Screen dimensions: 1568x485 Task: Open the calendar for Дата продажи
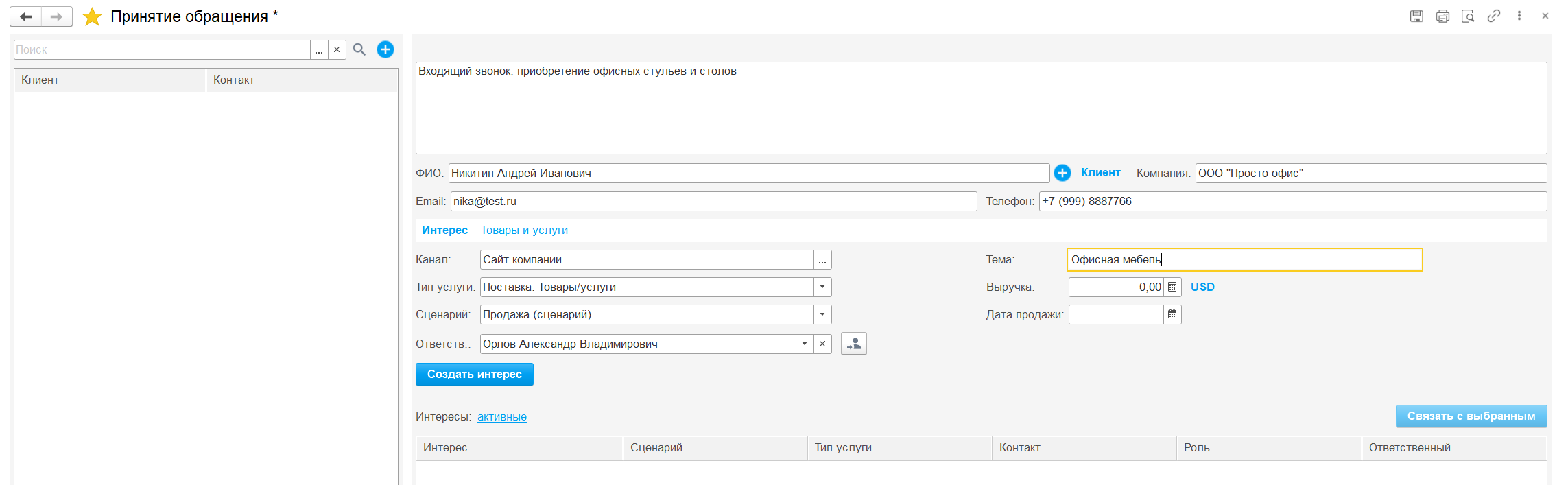pos(1172,314)
